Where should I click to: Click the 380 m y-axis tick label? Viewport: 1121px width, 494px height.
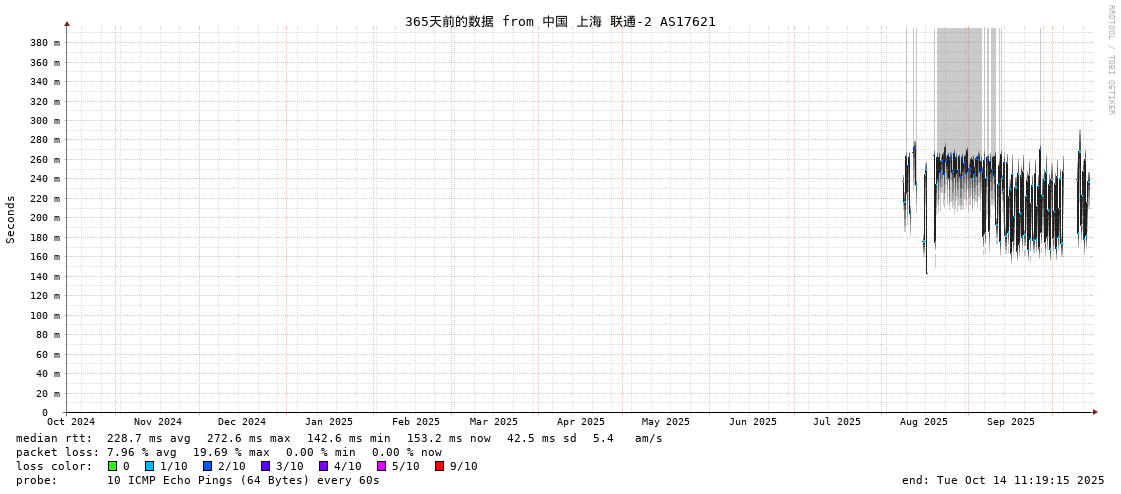(x=44, y=43)
